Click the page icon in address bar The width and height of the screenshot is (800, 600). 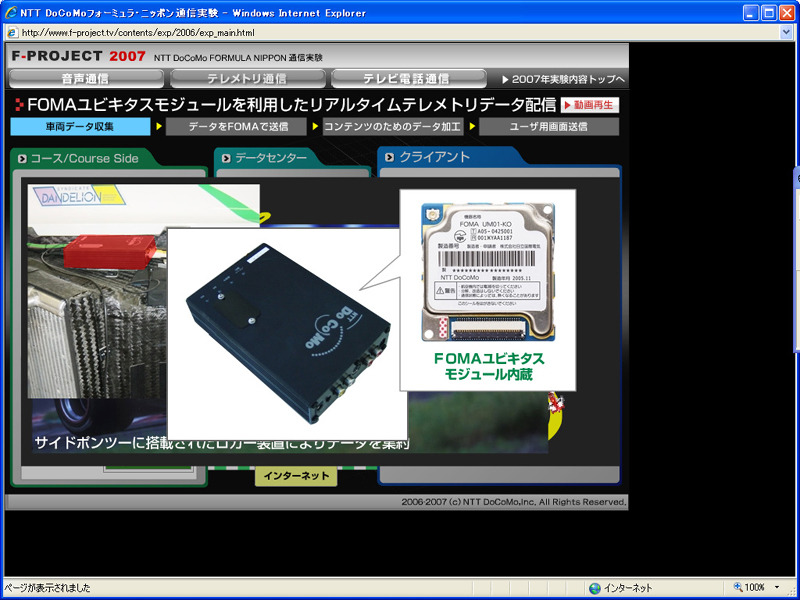coord(13,33)
